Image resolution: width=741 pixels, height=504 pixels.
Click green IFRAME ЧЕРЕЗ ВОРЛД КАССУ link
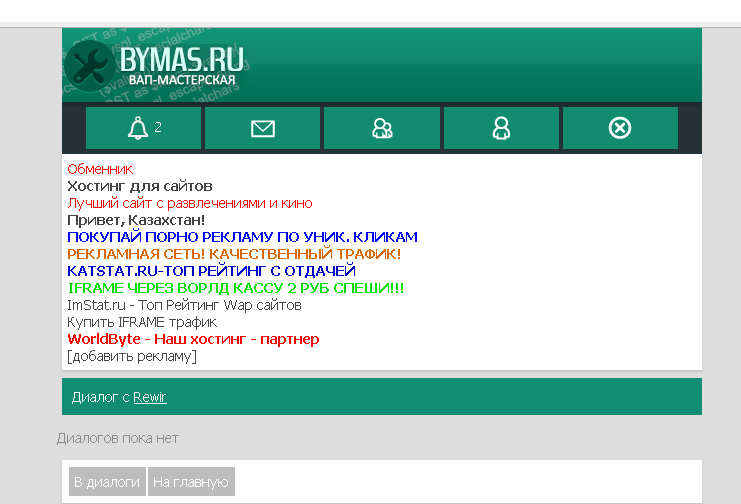[x=235, y=288]
